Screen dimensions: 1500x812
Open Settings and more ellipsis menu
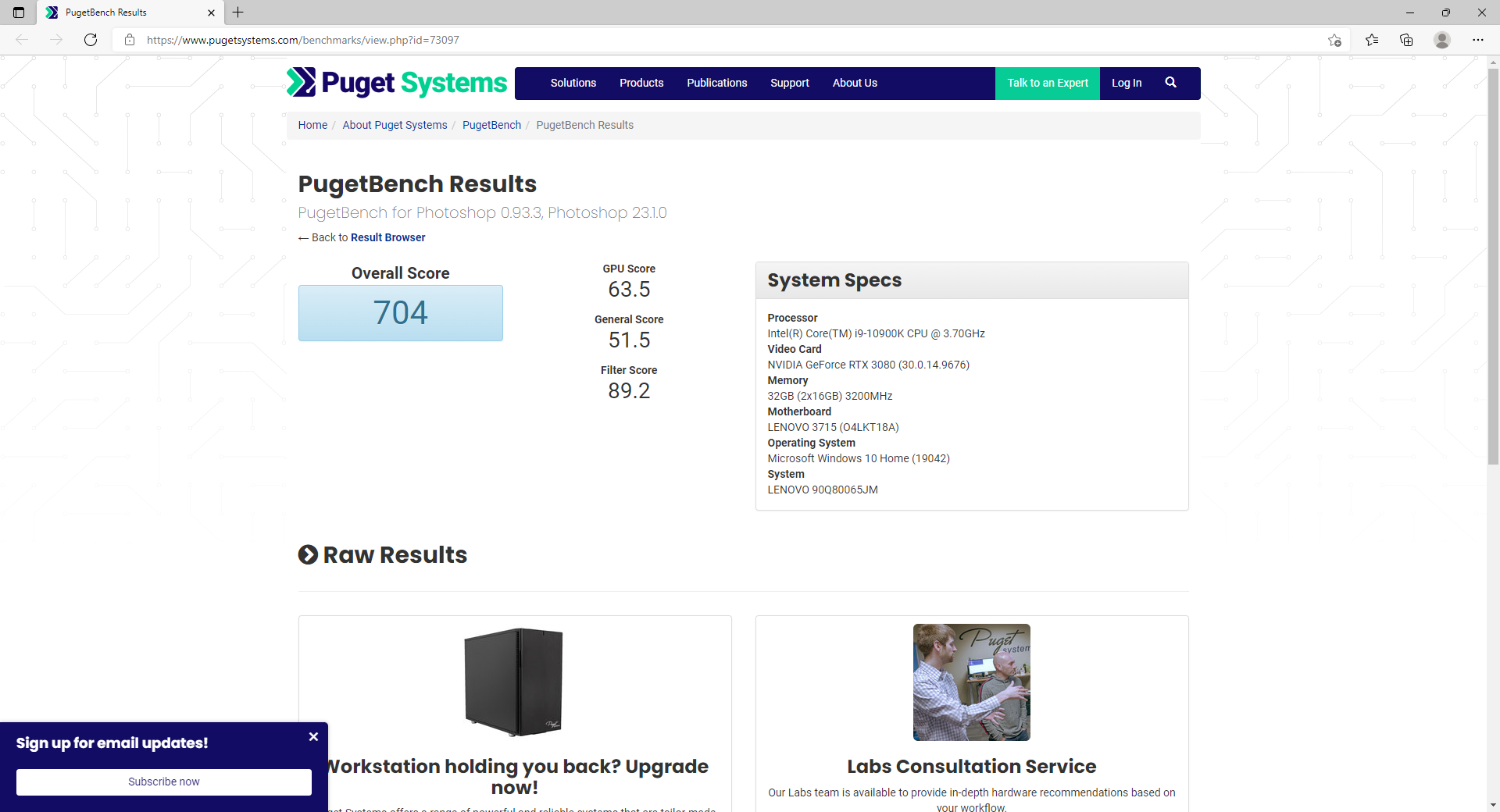coord(1478,40)
